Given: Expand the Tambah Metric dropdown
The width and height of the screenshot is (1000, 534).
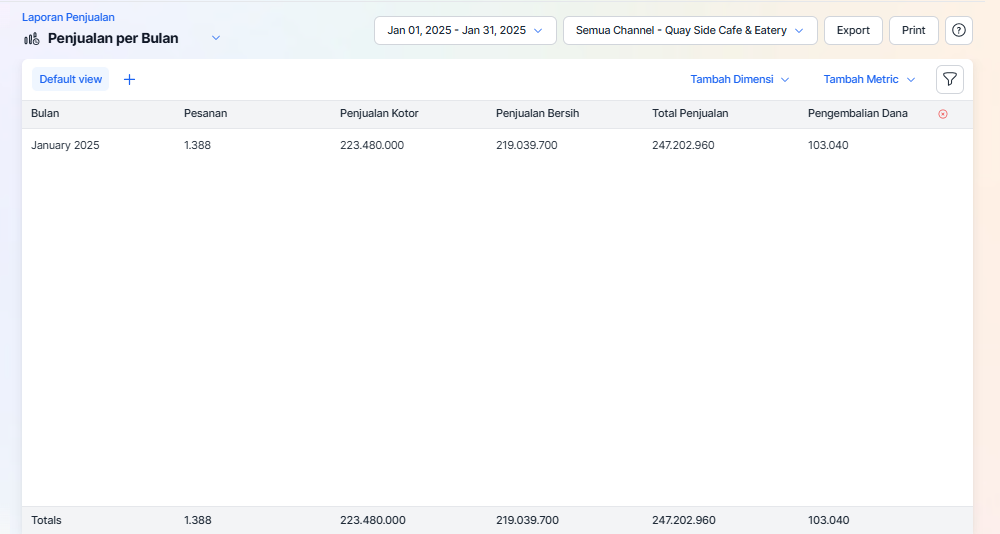Looking at the screenshot, I should (869, 79).
